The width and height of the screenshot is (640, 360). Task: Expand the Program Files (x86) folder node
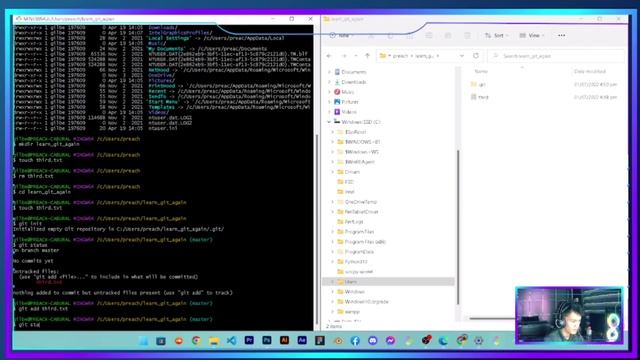tap(333, 242)
